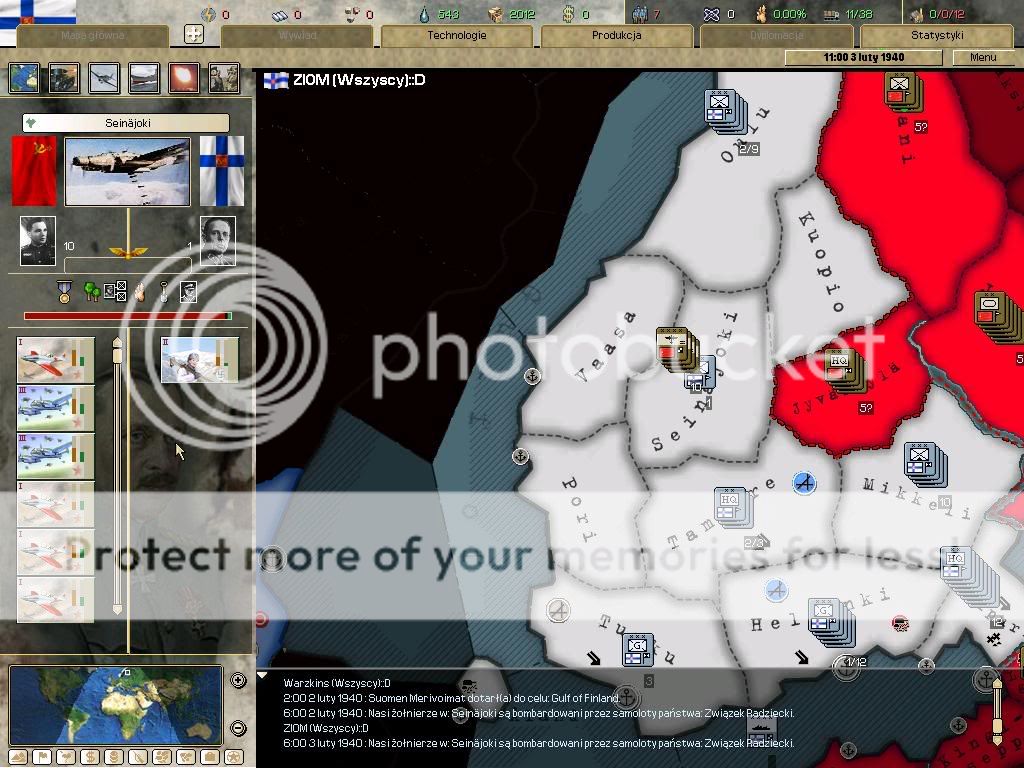Select the Mapa główna tab
Image resolution: width=1024 pixels, height=768 pixels.
tap(93, 35)
